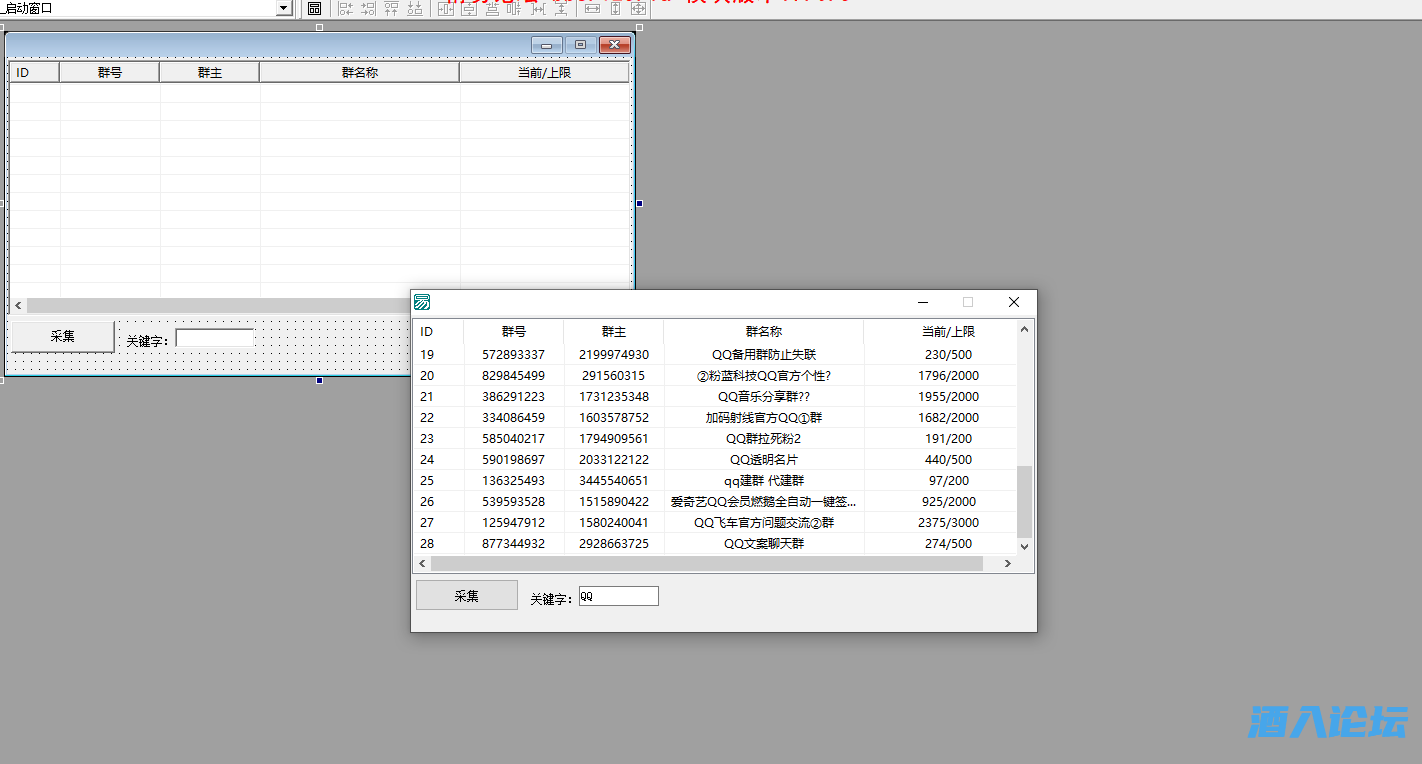Click the align left edges toolbar icon
This screenshot has height=764, width=1422.
345,8
